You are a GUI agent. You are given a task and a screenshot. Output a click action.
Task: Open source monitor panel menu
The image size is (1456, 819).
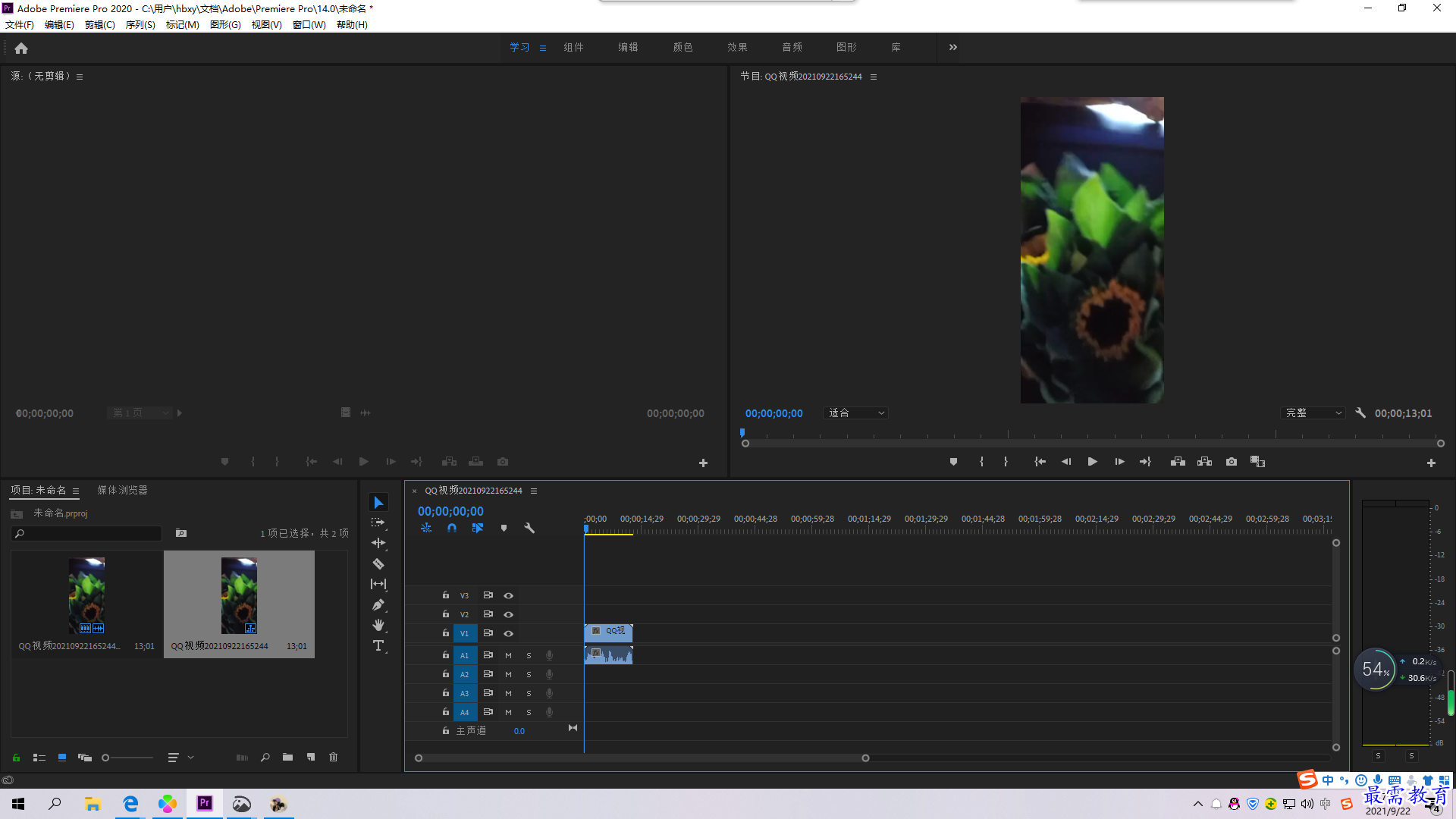(x=80, y=77)
